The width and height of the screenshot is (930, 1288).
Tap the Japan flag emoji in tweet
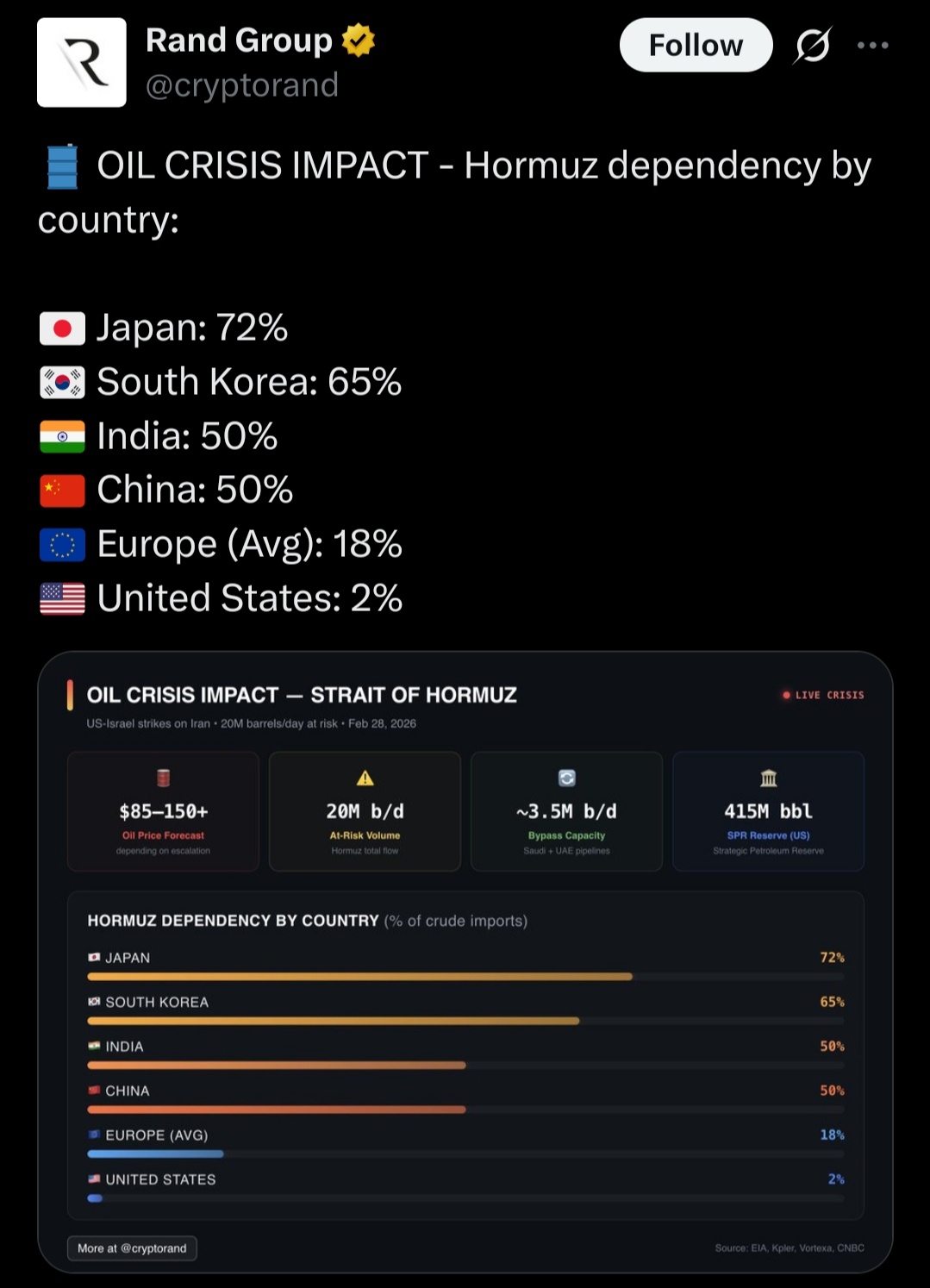point(62,328)
